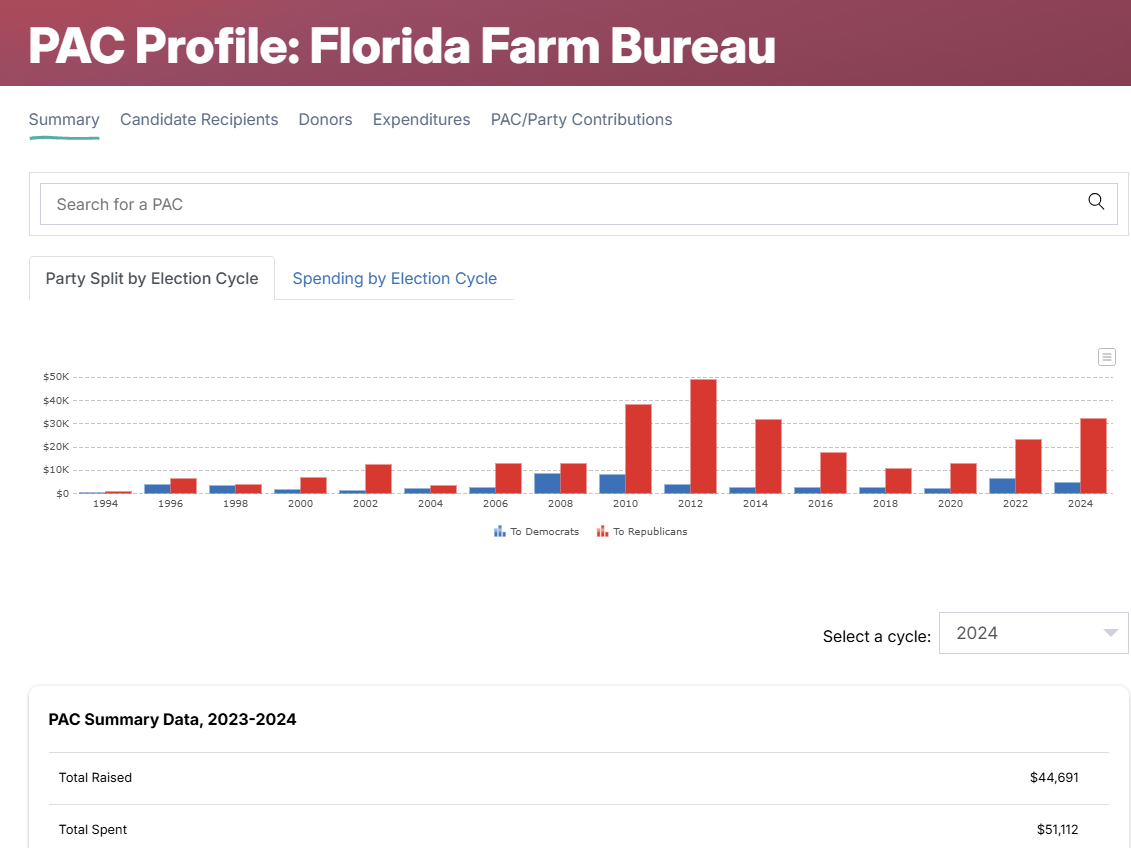1131x848 pixels.
Task: View PAC/Party Contributions section
Action: point(581,120)
